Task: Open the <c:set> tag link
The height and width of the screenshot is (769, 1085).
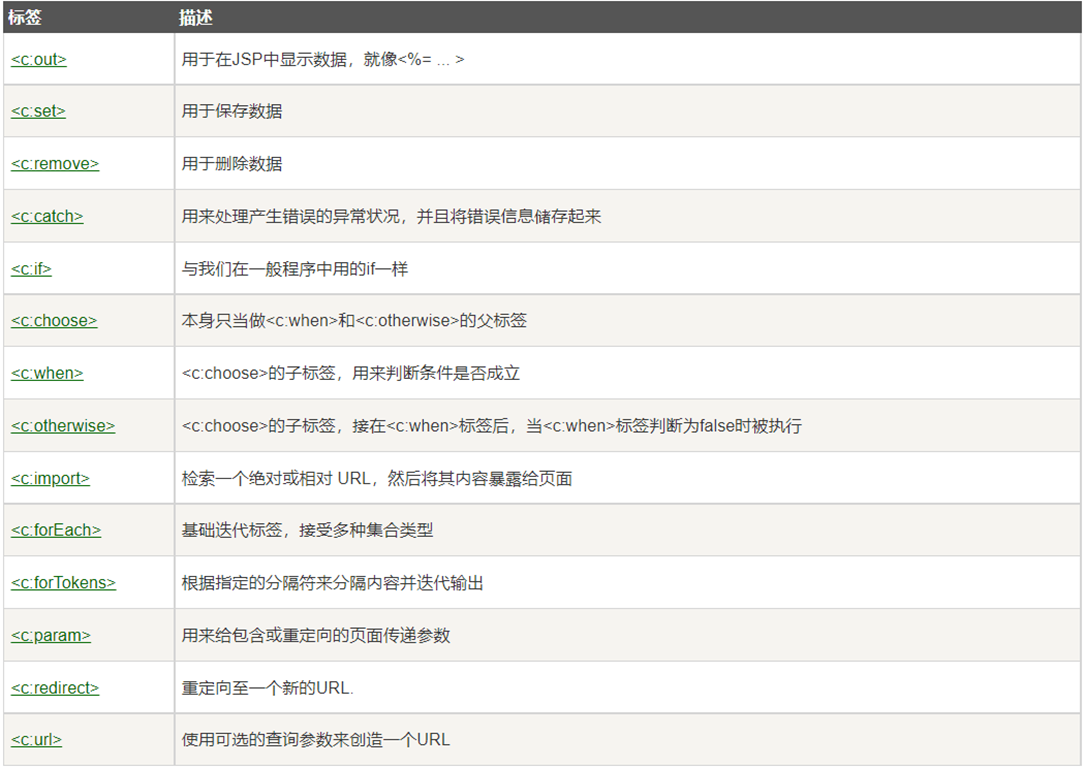Action: [37, 111]
